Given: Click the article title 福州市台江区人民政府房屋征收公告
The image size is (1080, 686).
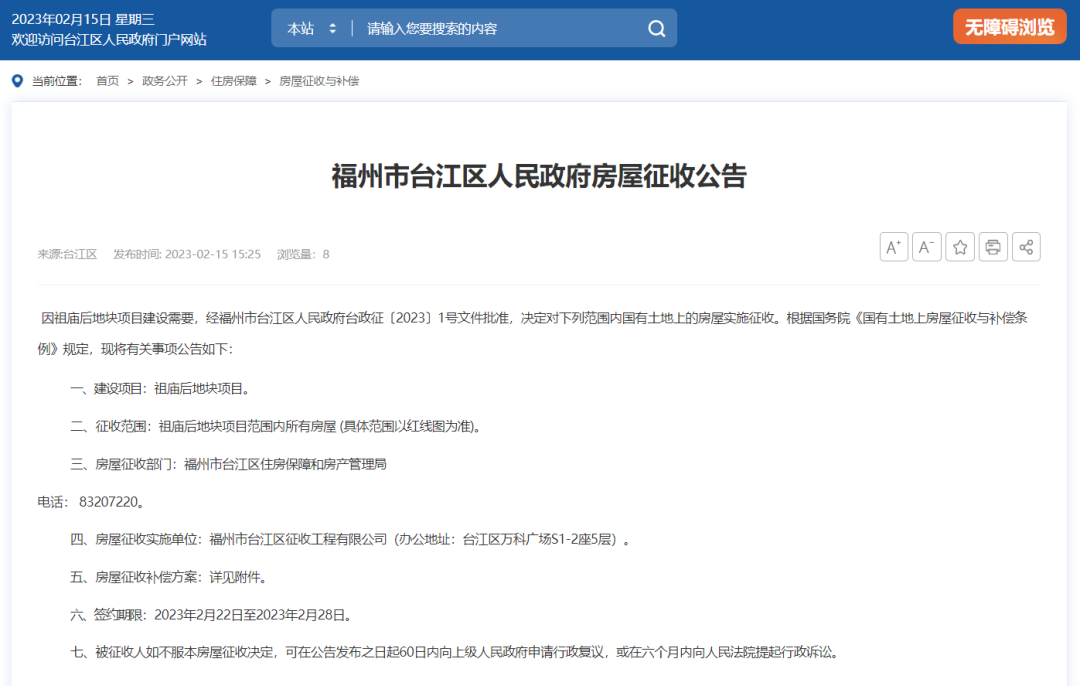Looking at the screenshot, I should pyautogui.click(x=539, y=176).
